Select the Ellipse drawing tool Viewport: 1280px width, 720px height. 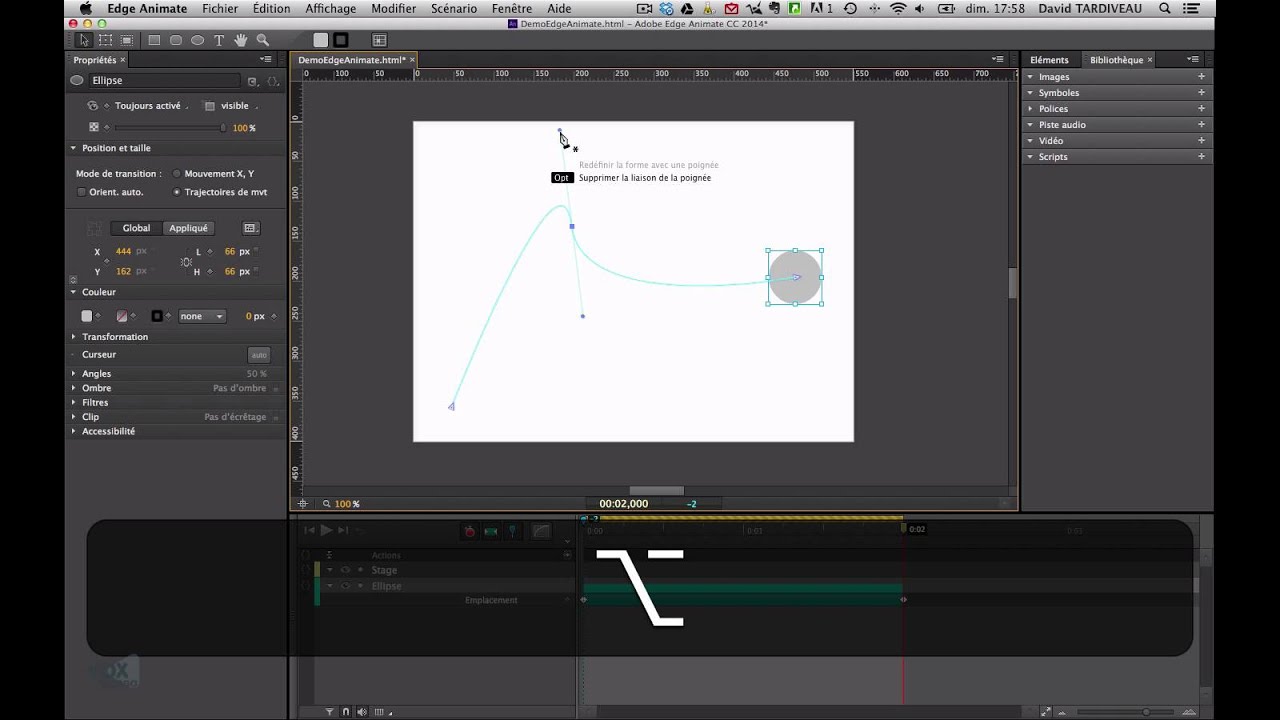click(x=197, y=40)
